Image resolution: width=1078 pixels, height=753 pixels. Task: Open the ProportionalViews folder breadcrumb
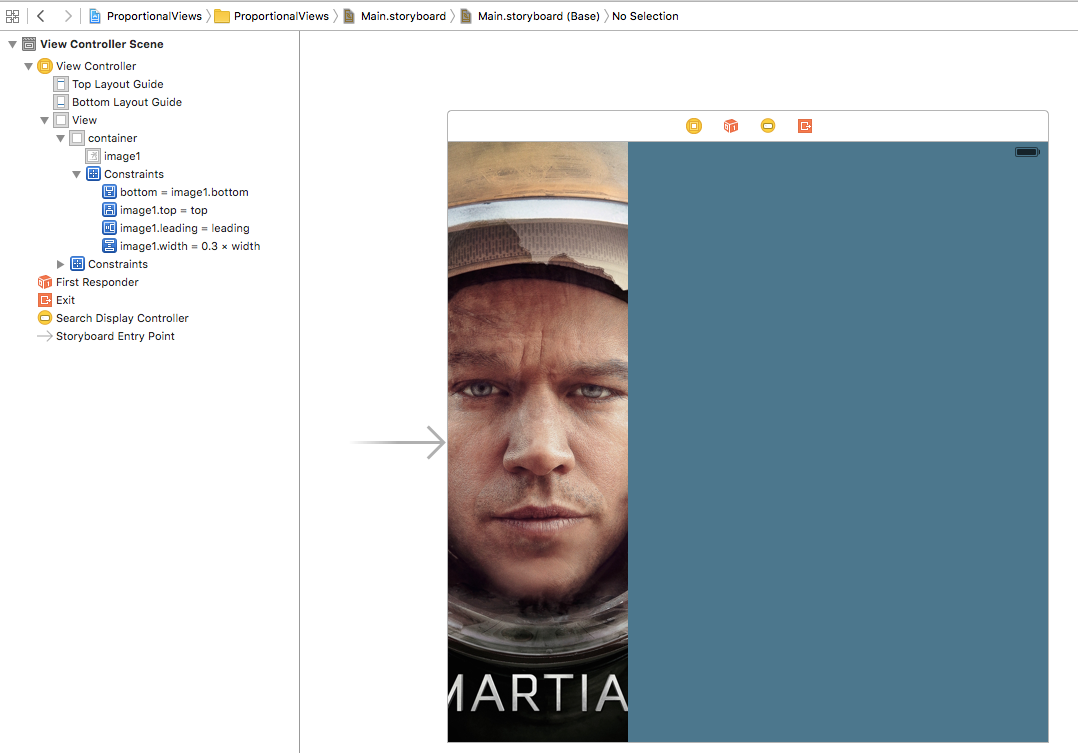(x=272, y=16)
